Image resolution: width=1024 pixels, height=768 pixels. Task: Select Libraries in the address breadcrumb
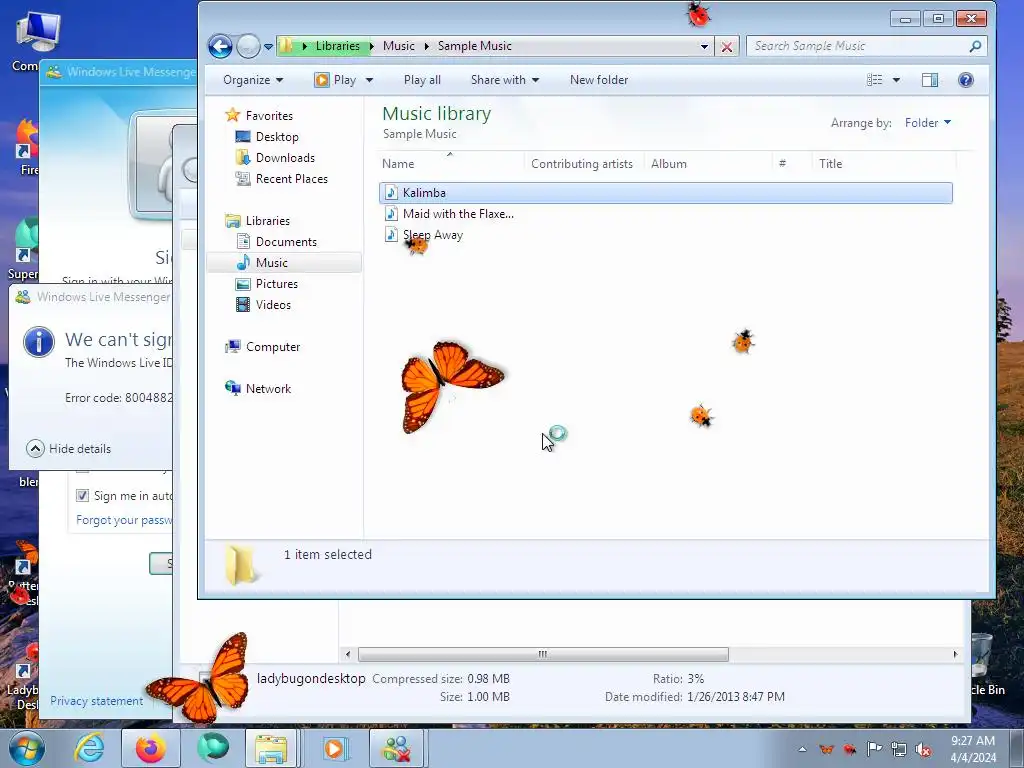337,46
